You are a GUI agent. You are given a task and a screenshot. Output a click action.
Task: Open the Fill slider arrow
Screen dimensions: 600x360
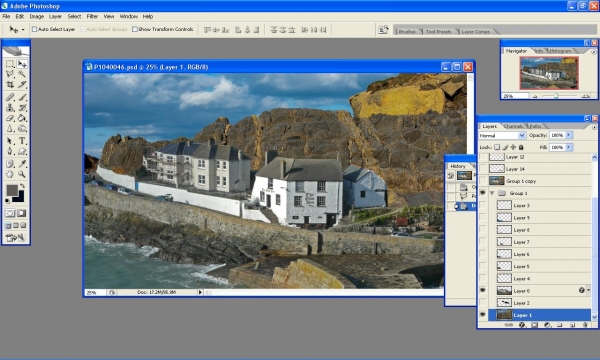click(x=569, y=147)
